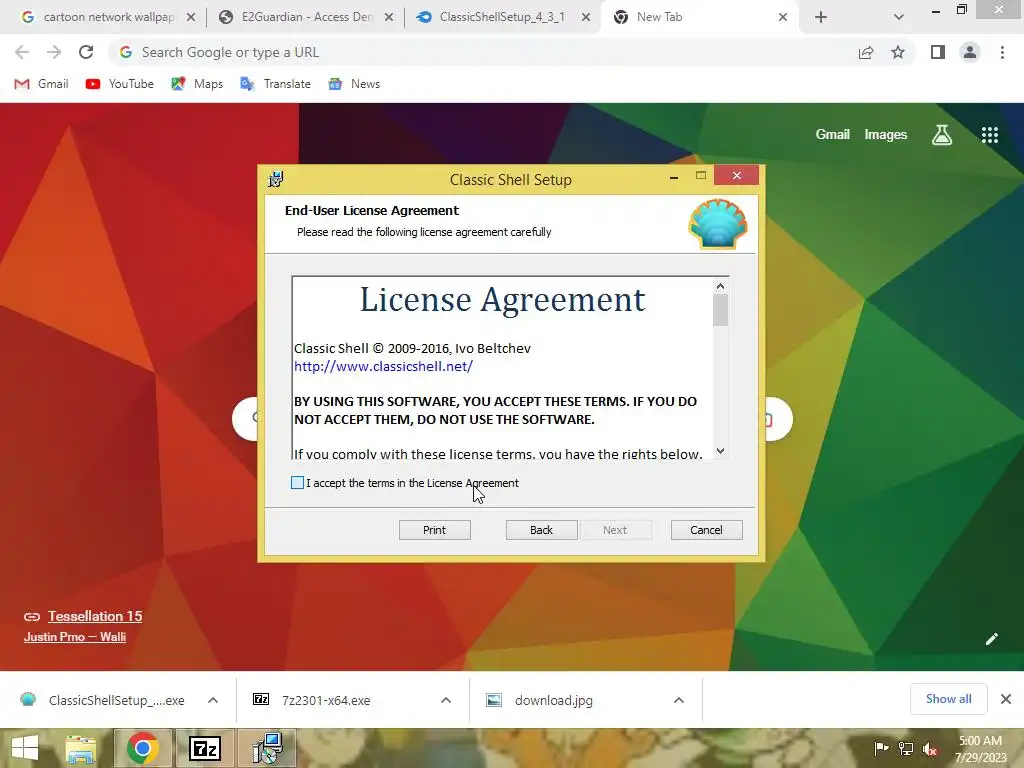Open Tessellation 15 wallpaper link

click(x=95, y=616)
